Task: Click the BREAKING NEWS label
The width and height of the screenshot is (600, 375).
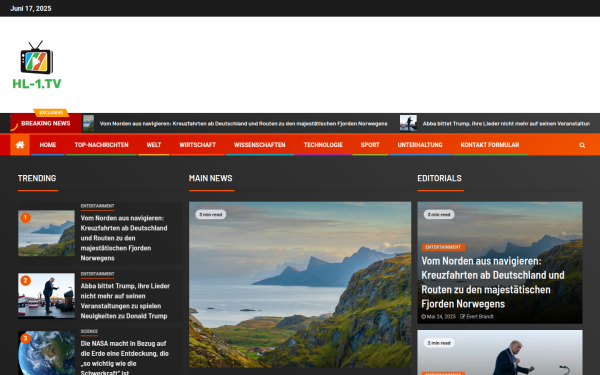Action: point(46,123)
